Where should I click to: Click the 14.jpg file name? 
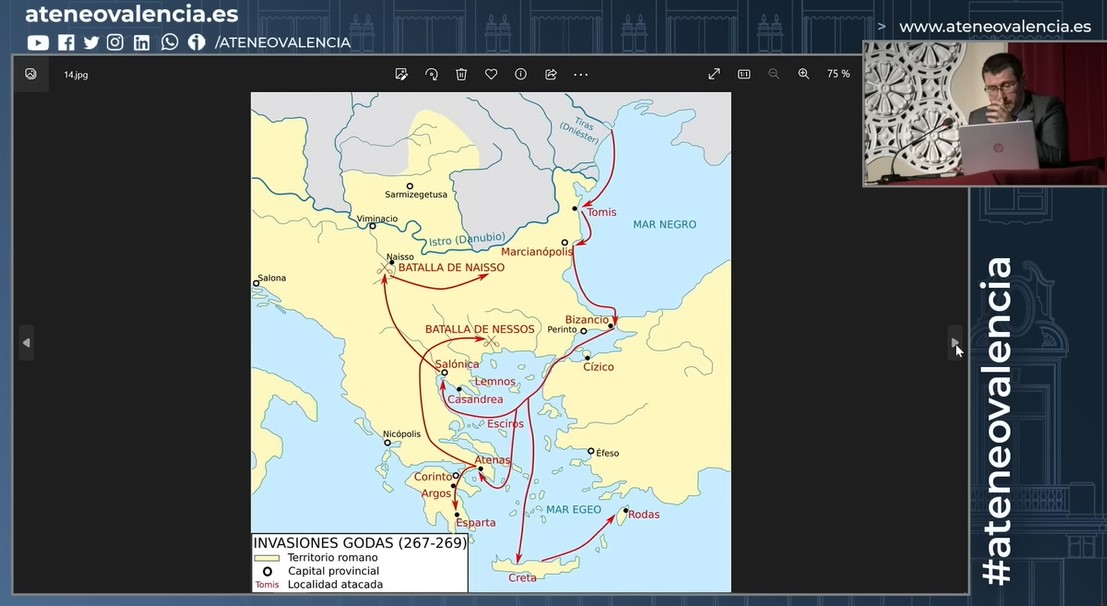[x=76, y=75]
